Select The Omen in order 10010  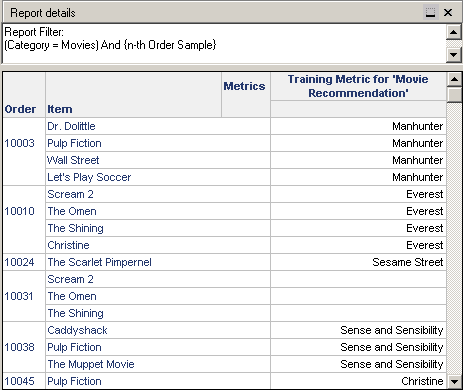tap(158, 211)
